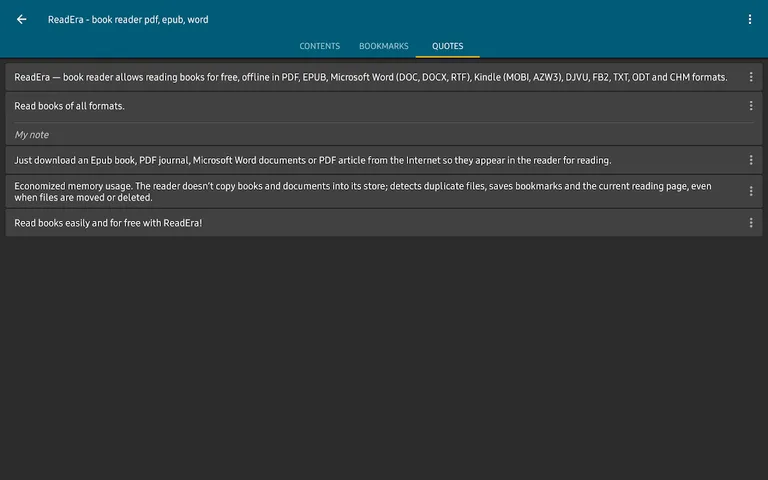Switch to the Bookmarks tab
Viewport: 768px width, 480px height.
tap(384, 46)
